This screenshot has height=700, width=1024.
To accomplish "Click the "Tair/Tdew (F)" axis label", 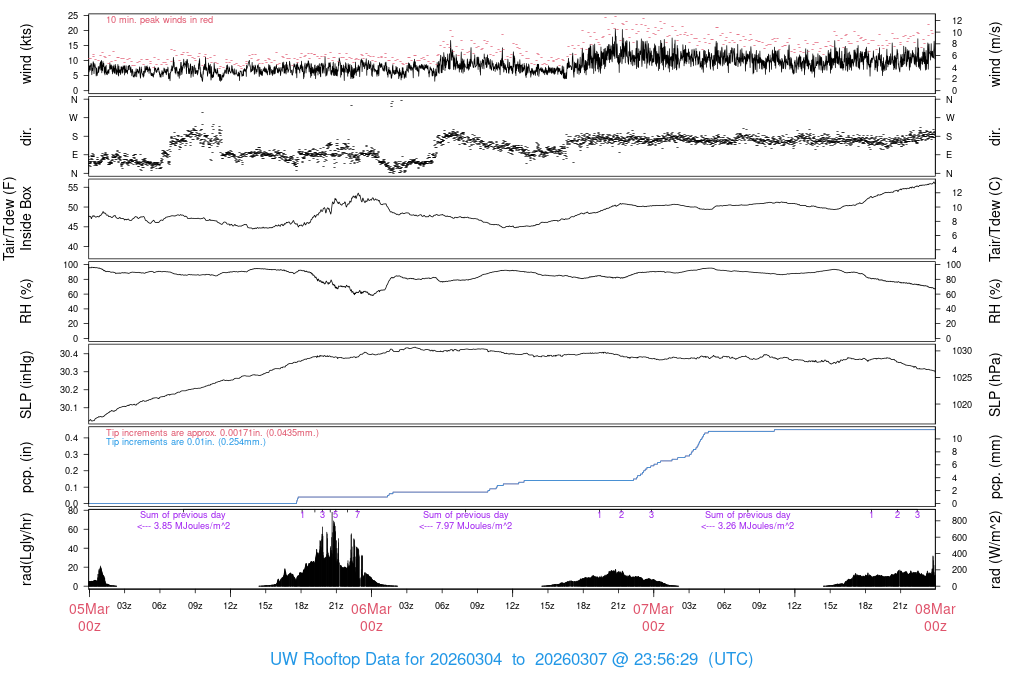I will click(9, 218).
